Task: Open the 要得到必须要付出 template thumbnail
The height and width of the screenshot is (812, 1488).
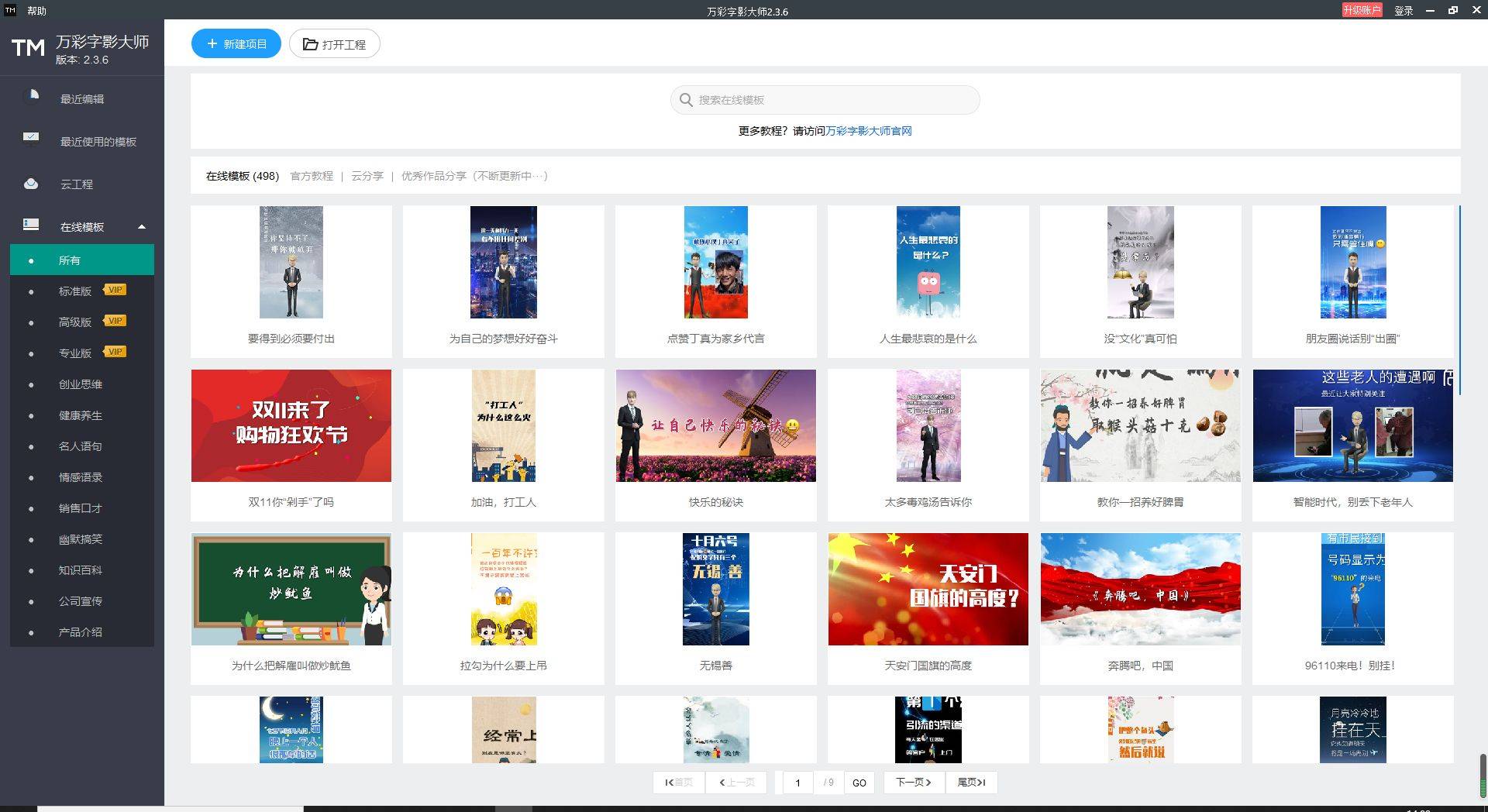Action: pyautogui.click(x=291, y=262)
